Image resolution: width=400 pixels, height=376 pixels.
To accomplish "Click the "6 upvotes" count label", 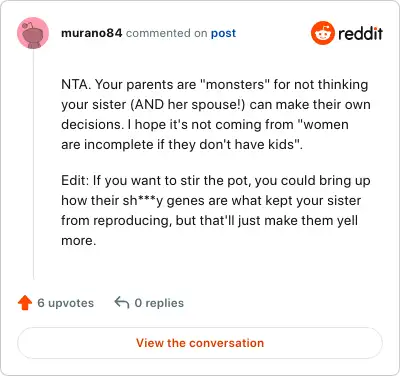I will tap(66, 303).
